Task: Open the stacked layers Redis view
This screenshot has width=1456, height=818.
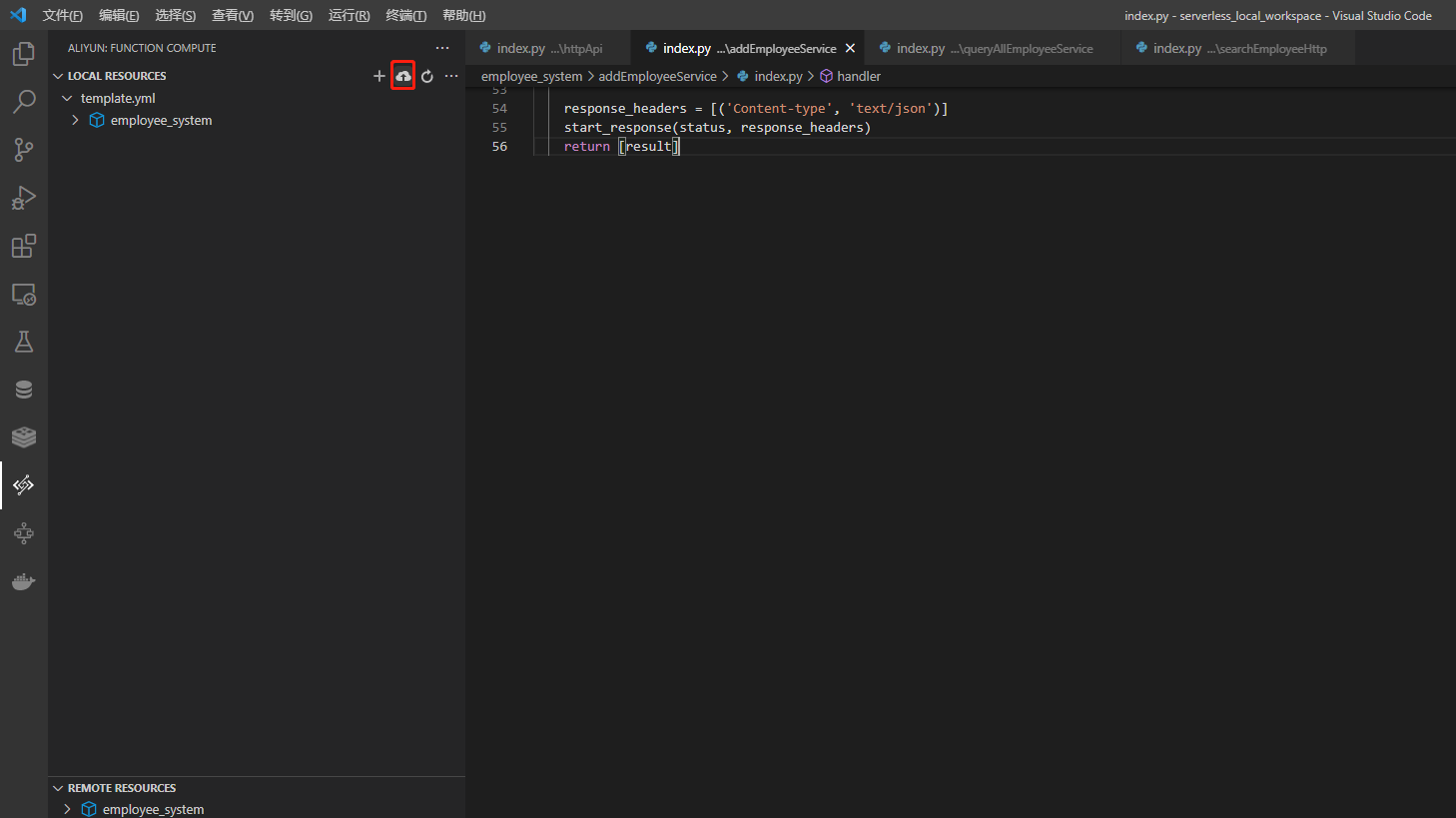Action: tap(24, 437)
